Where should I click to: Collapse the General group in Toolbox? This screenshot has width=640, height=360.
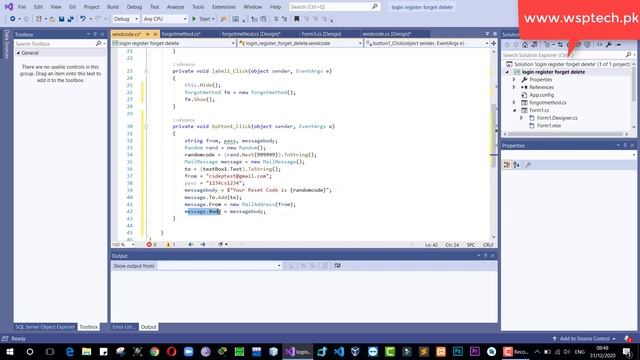pos(18,53)
